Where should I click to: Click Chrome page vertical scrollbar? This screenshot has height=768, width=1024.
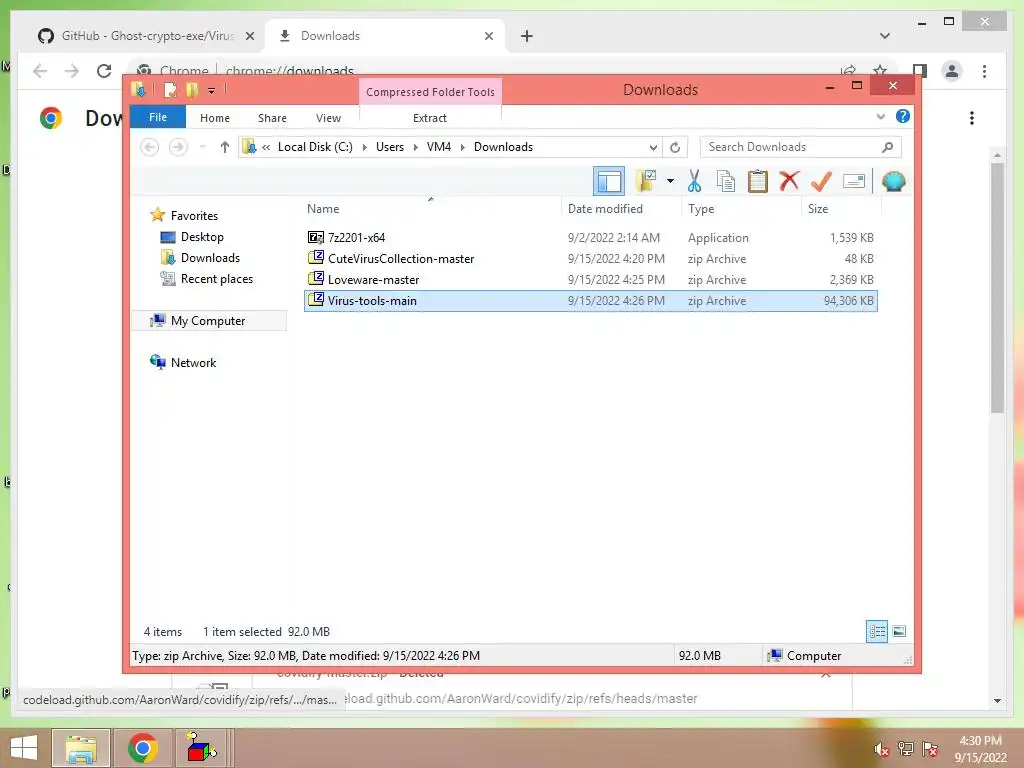click(x=997, y=287)
